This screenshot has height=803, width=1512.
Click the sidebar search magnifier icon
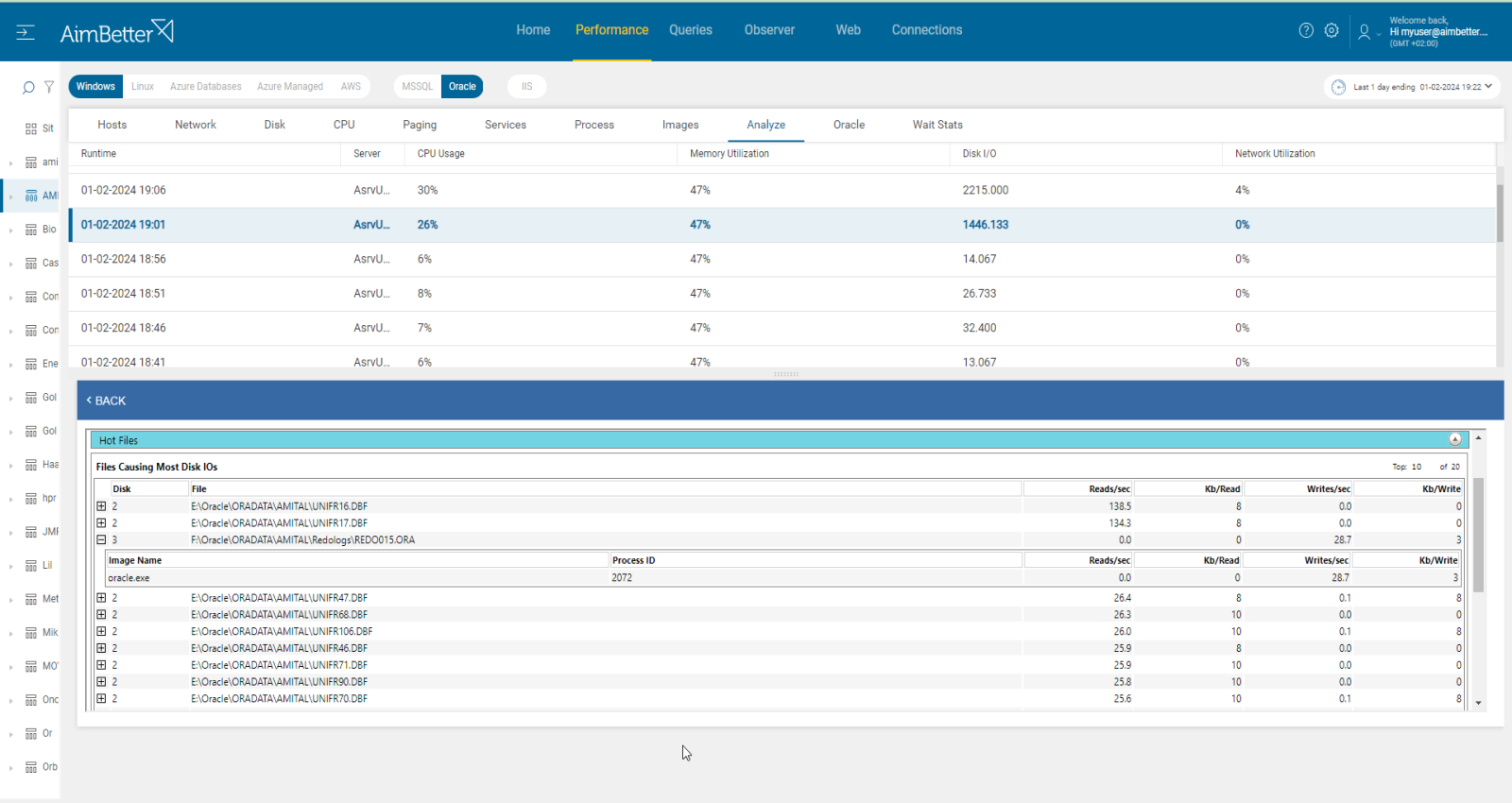(28, 87)
